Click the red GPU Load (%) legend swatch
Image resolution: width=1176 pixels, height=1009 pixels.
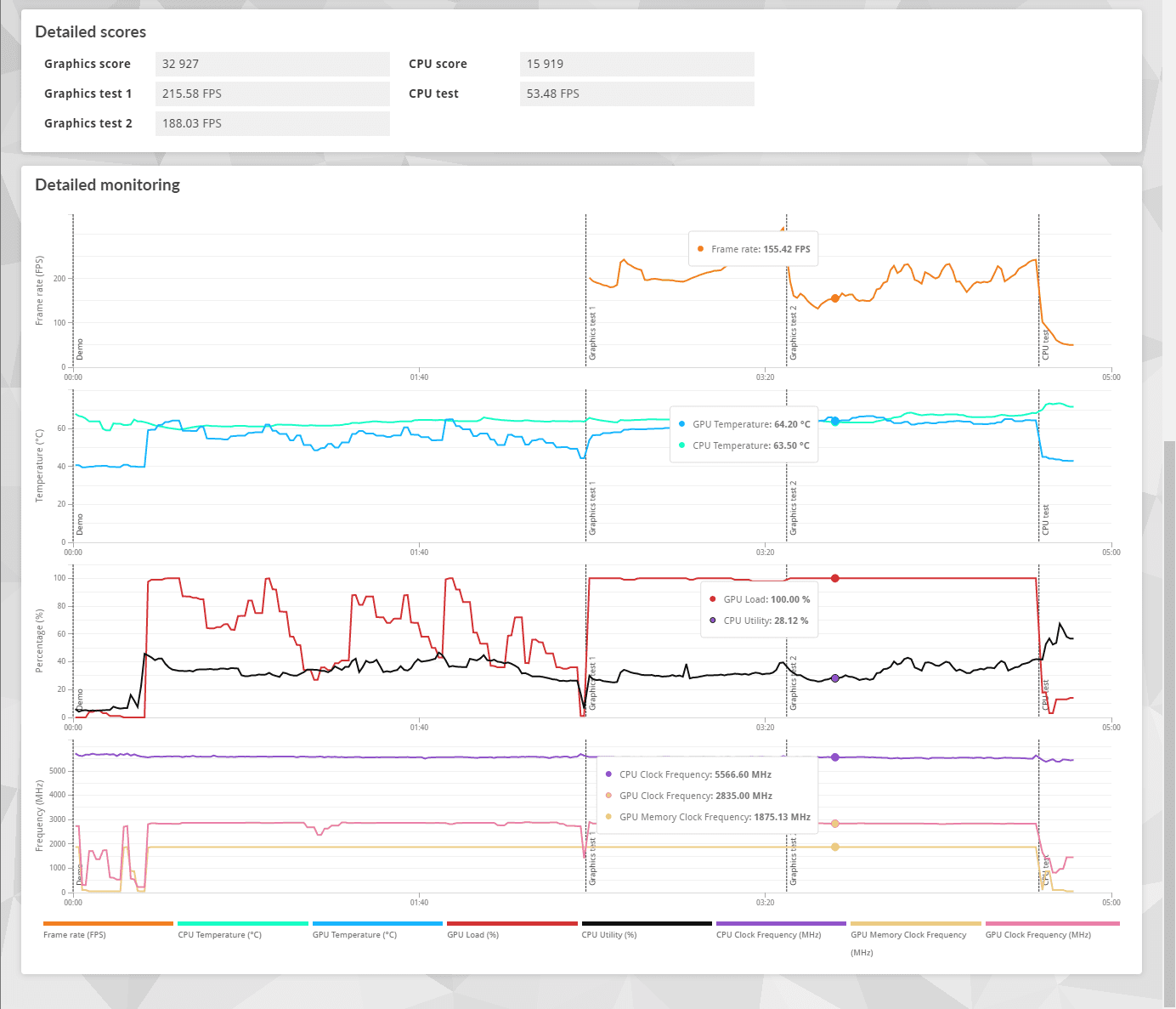513,923
